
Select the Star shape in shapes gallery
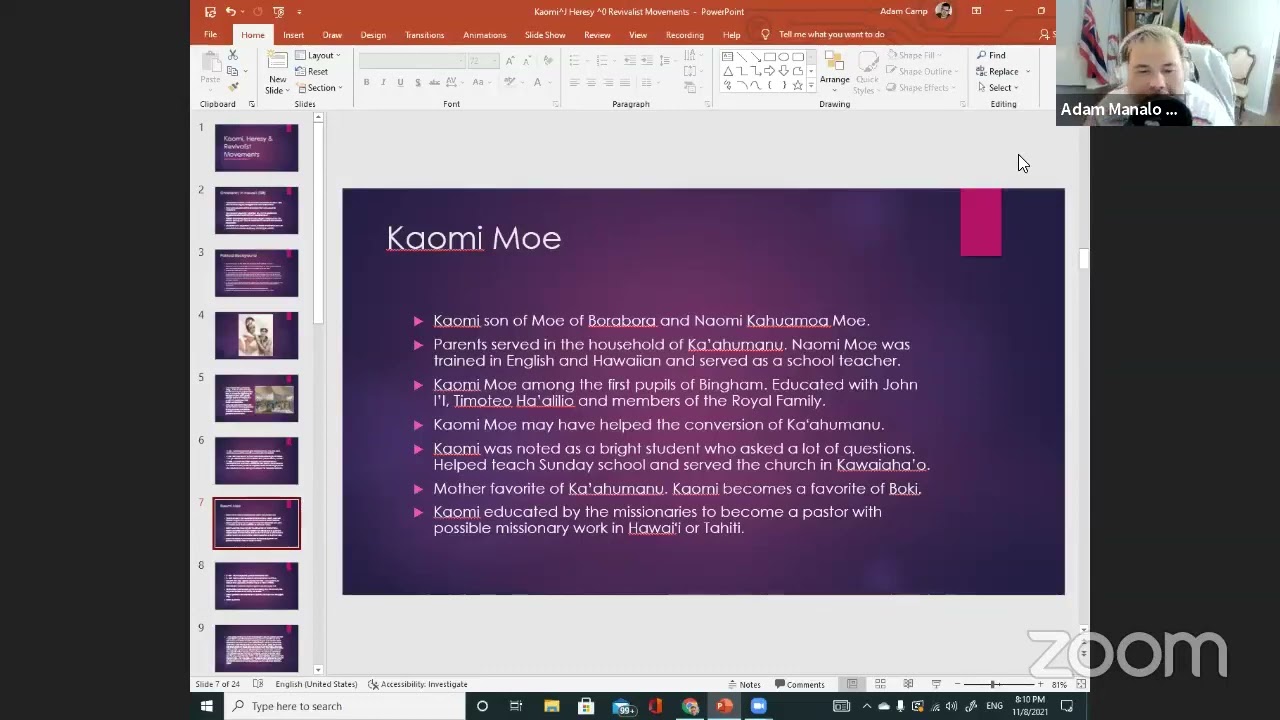click(x=797, y=86)
